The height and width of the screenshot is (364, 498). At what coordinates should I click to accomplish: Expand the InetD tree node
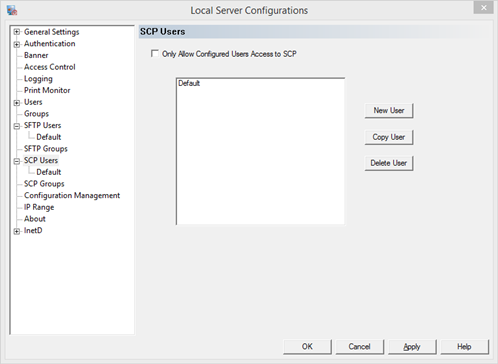[x=17, y=231]
